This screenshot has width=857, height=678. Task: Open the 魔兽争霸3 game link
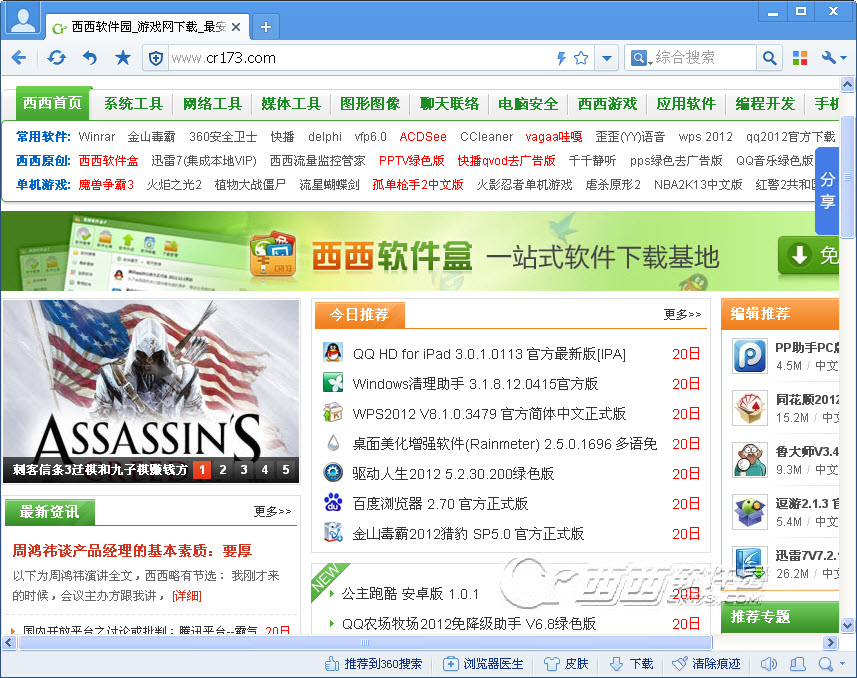[106, 185]
